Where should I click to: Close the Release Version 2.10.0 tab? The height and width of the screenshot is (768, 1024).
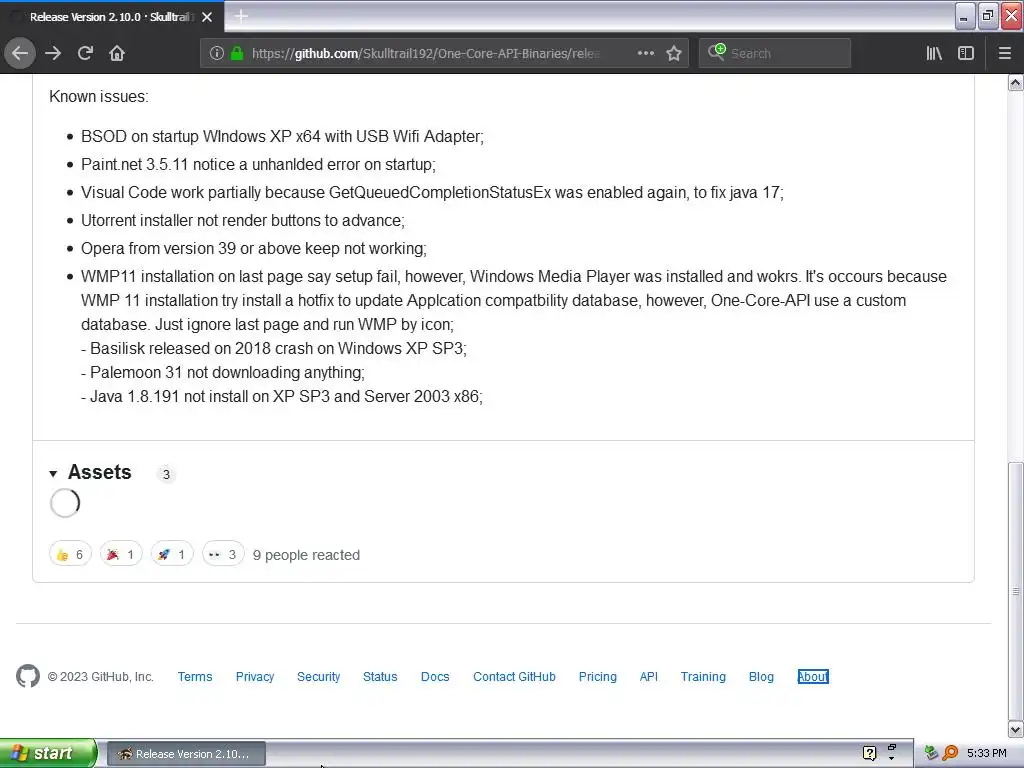tap(207, 17)
